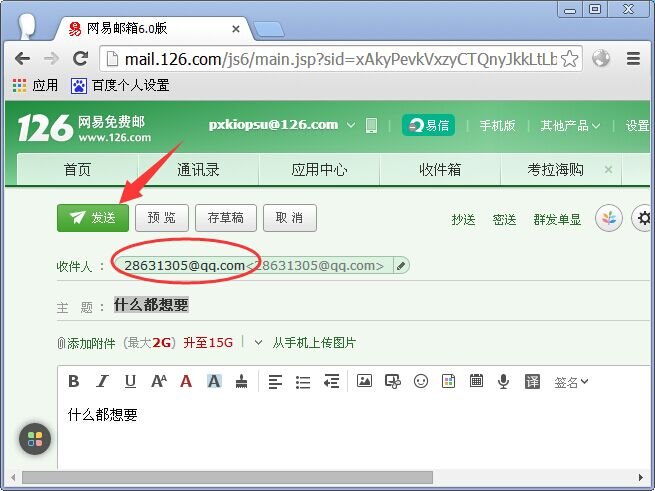This screenshot has height=491, width=655.
Task: Switch to the 考拉海购 tab
Action: point(555,170)
